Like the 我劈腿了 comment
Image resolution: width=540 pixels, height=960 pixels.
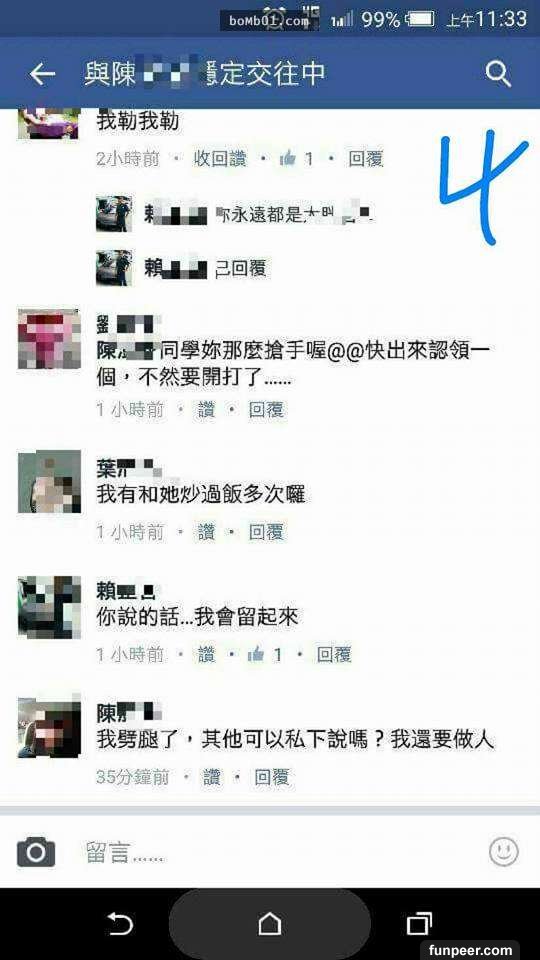pos(212,778)
